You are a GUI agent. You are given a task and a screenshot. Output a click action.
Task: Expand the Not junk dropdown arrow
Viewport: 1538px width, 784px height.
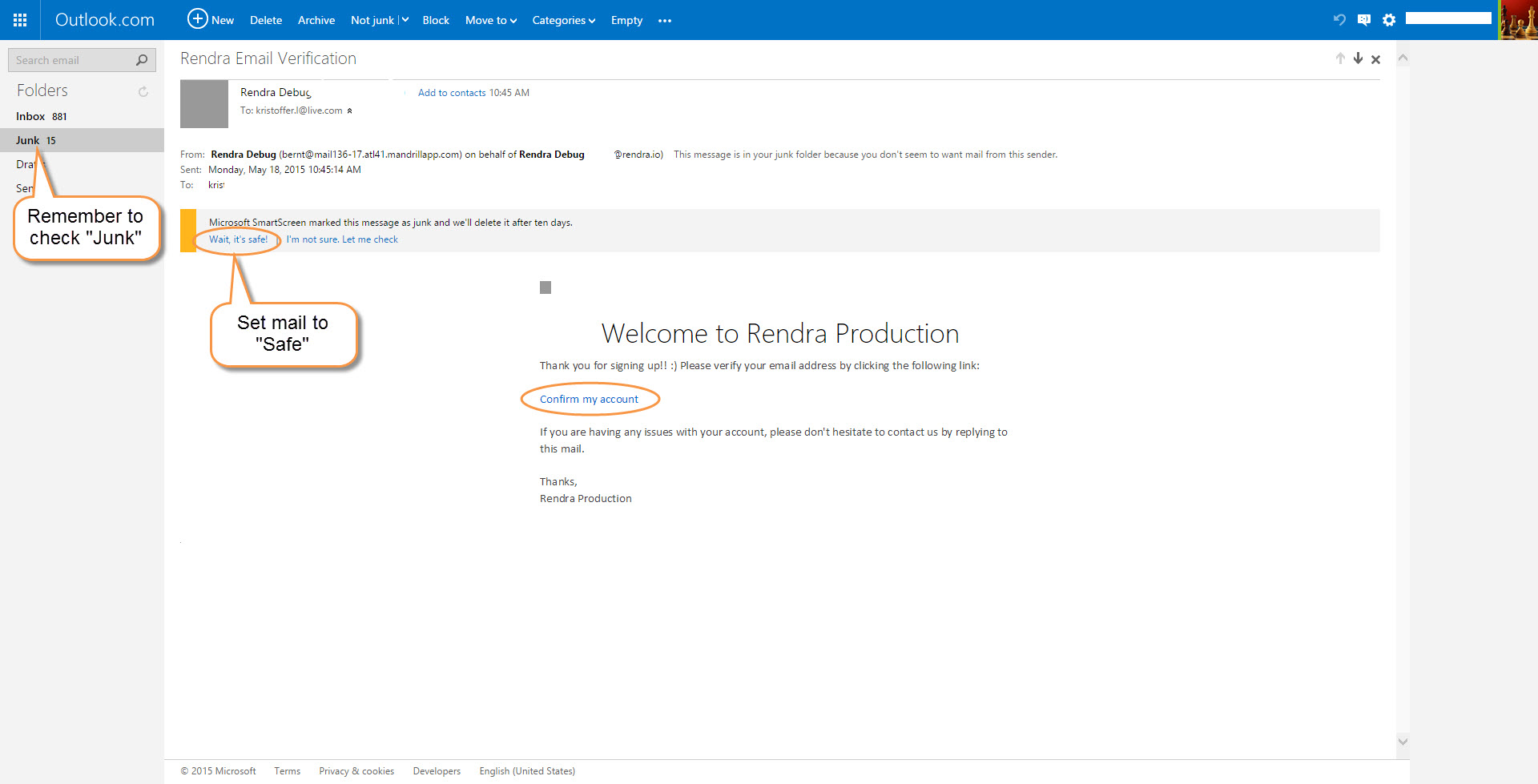(405, 20)
